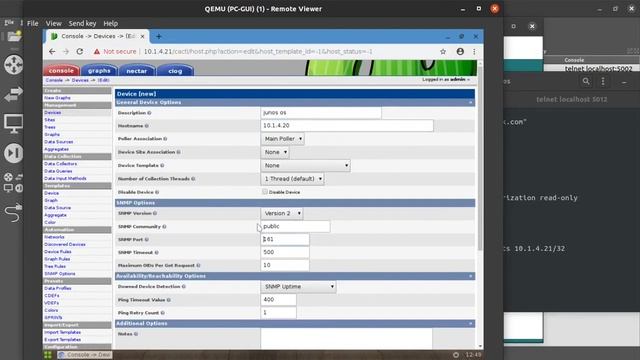Image resolution: width=640 pixels, height=360 pixels.
Task: Collapse the Availability/Reachability Options section
Action: click(x=471, y=276)
